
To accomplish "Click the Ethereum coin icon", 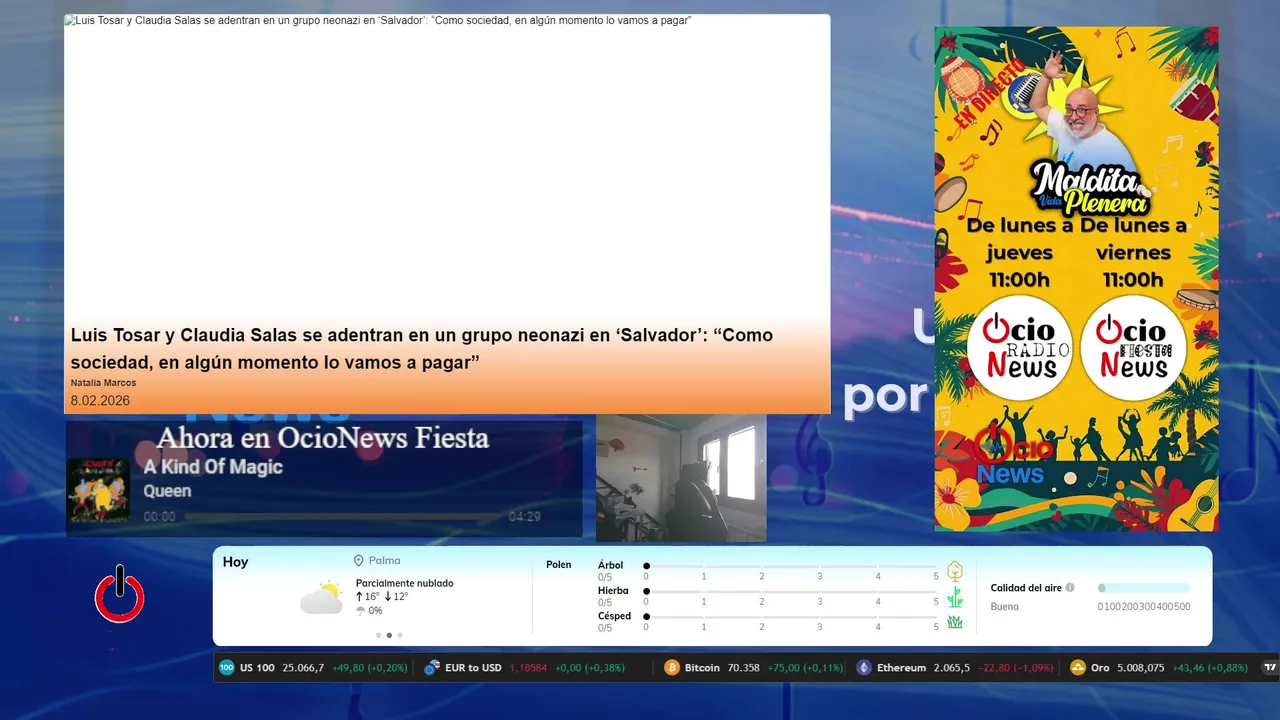I will [x=864, y=668].
